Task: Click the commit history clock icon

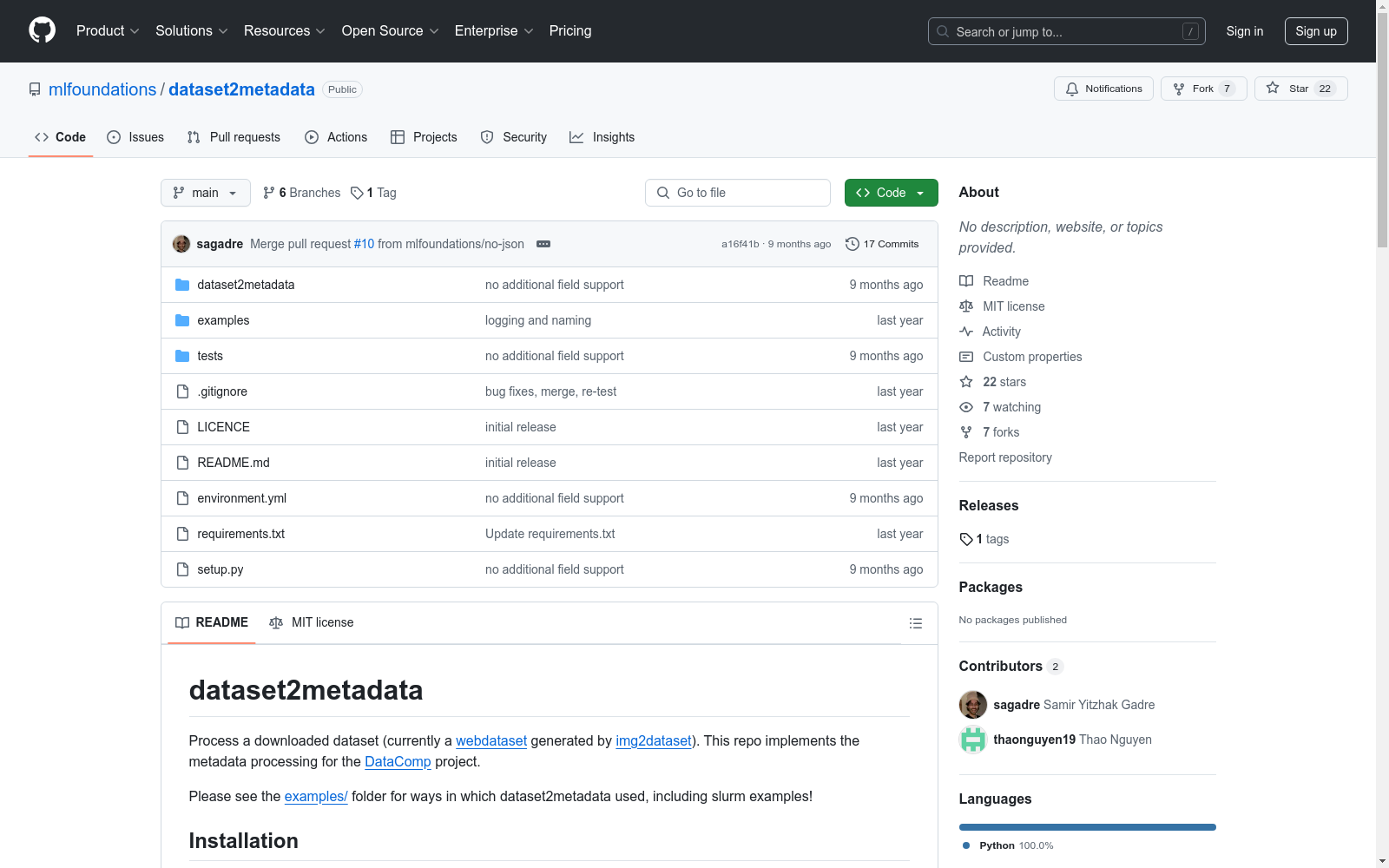Action: tap(852, 244)
